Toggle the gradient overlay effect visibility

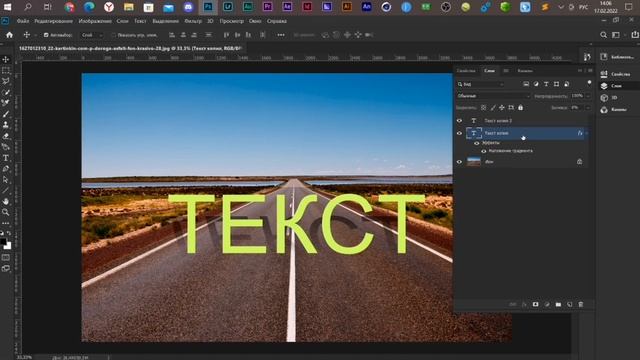click(484, 151)
